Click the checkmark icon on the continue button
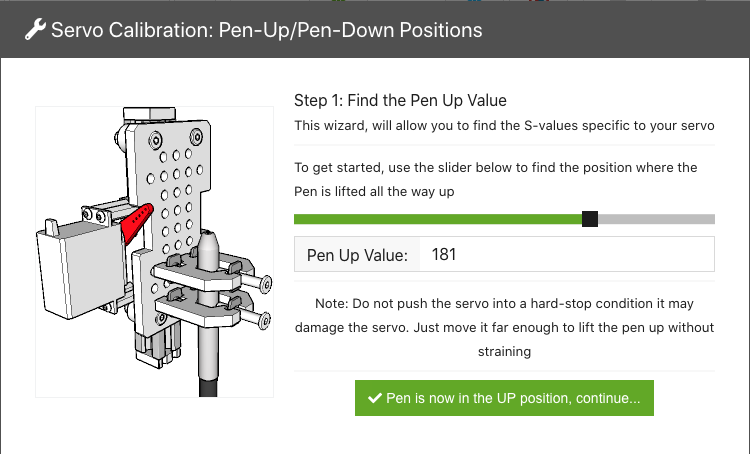The height and width of the screenshot is (454, 750). [375, 398]
